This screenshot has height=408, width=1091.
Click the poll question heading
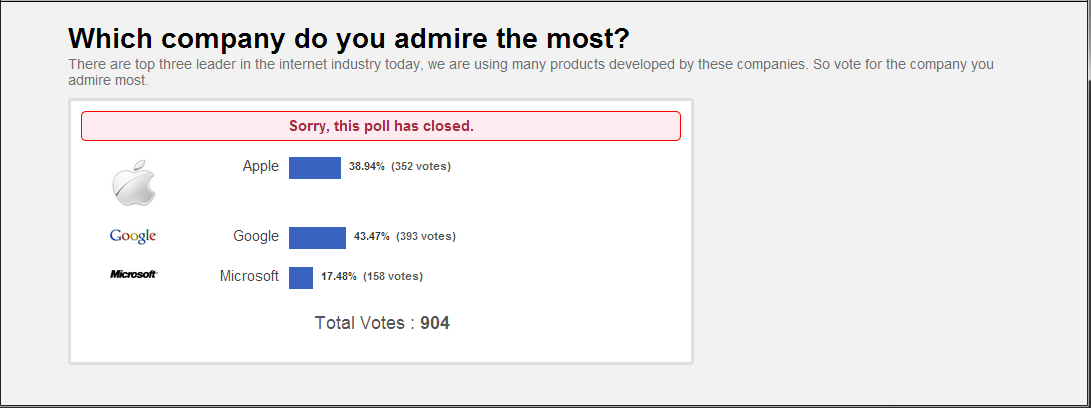click(349, 39)
